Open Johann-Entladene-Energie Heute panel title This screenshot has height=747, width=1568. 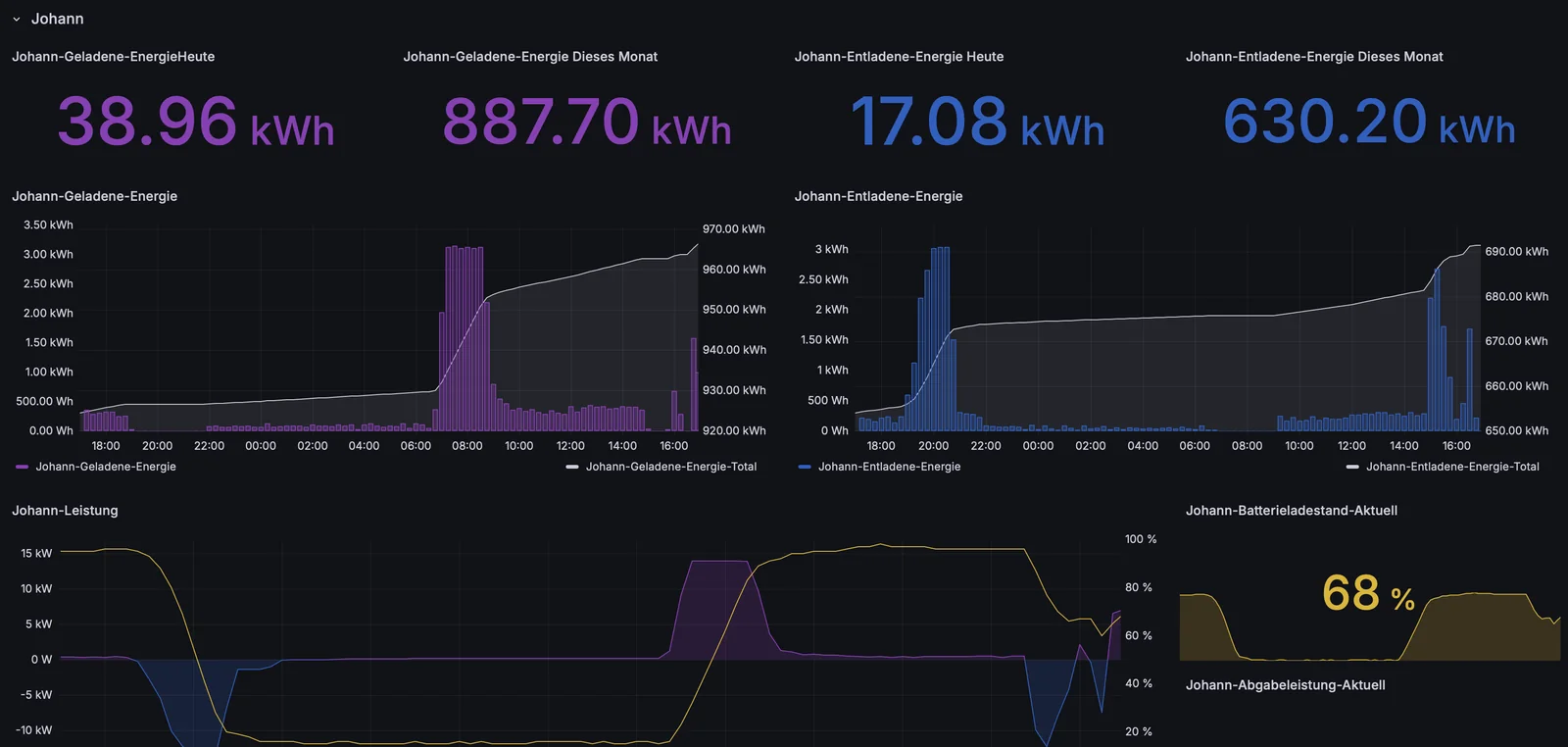pyautogui.click(x=899, y=57)
